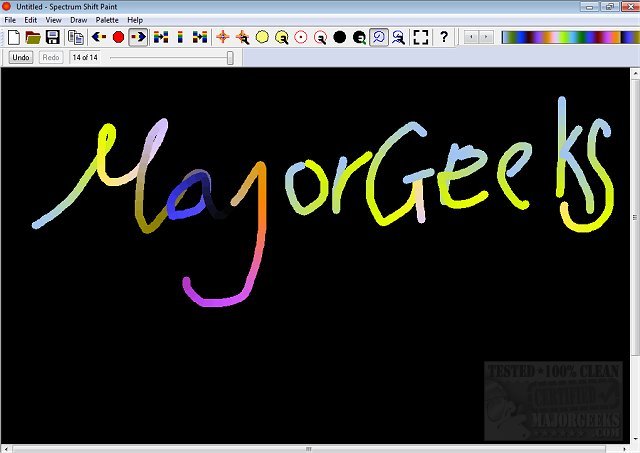Open the File menu
640x453 pixels.
[10, 20]
